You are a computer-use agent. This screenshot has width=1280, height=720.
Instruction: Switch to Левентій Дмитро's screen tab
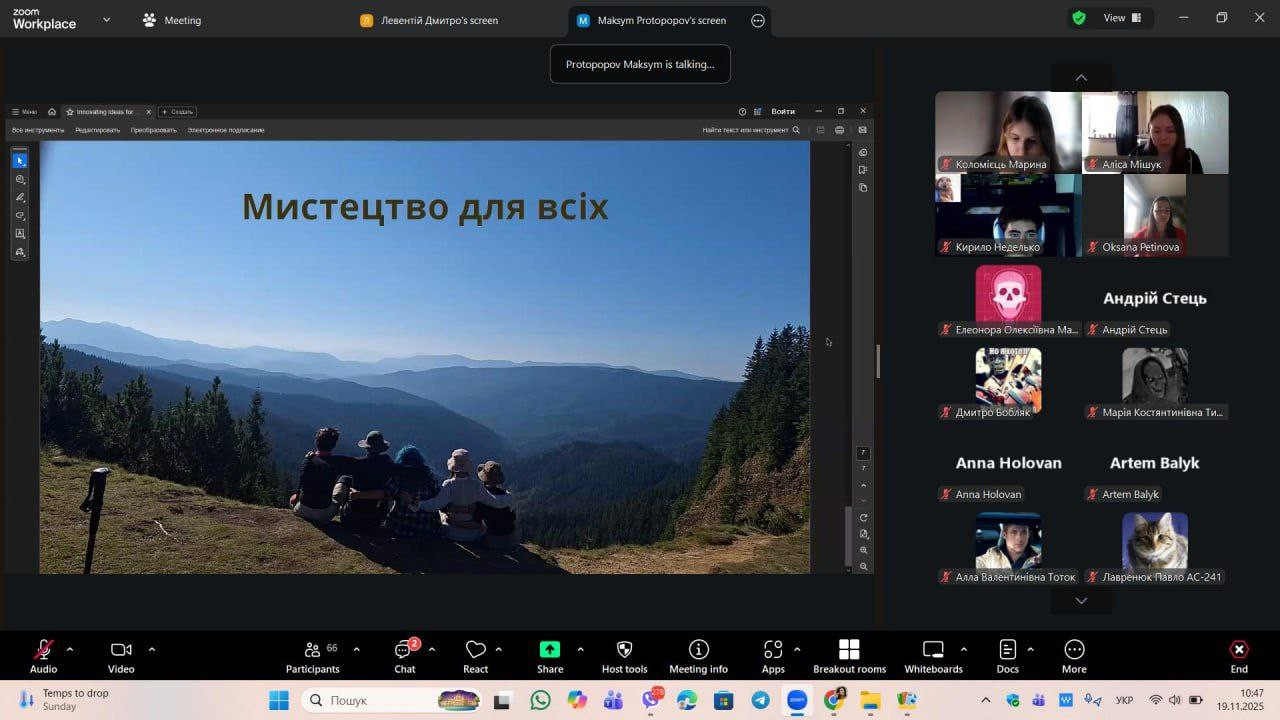(438, 20)
